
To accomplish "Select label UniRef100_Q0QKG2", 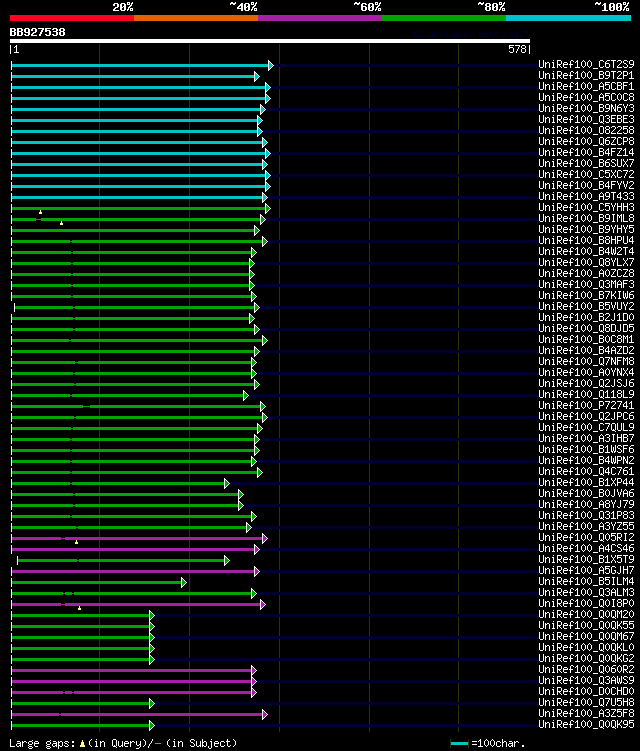I will [586, 659].
